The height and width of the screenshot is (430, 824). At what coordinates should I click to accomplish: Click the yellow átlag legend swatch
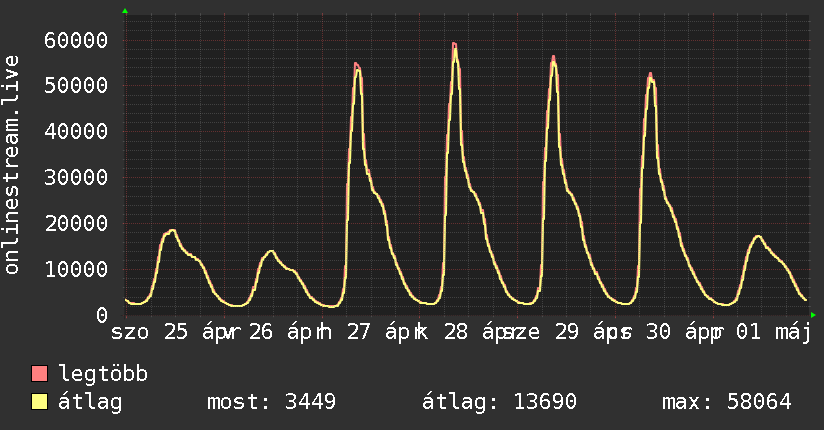(39, 401)
